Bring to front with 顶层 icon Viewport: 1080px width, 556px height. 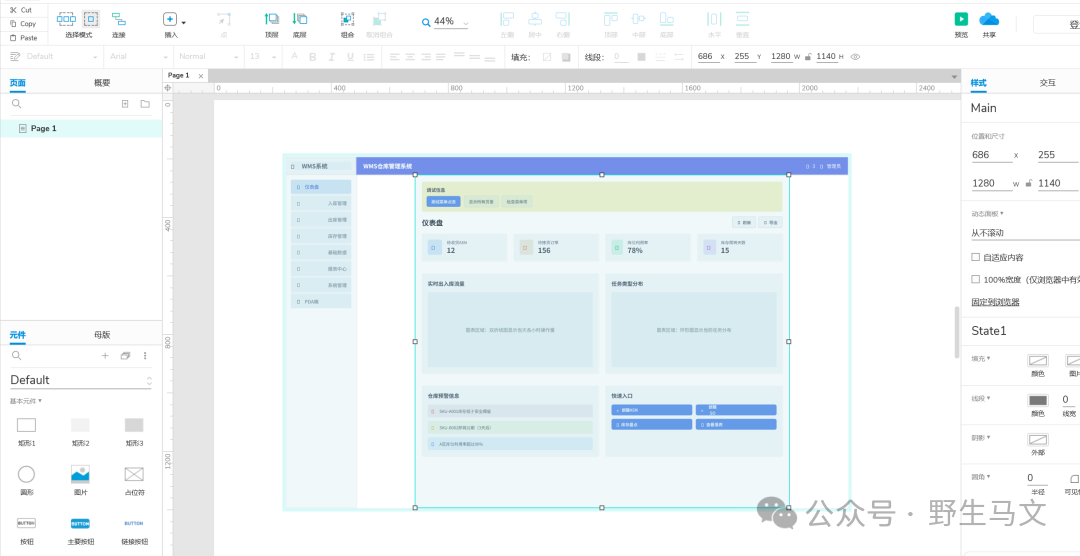point(271,19)
